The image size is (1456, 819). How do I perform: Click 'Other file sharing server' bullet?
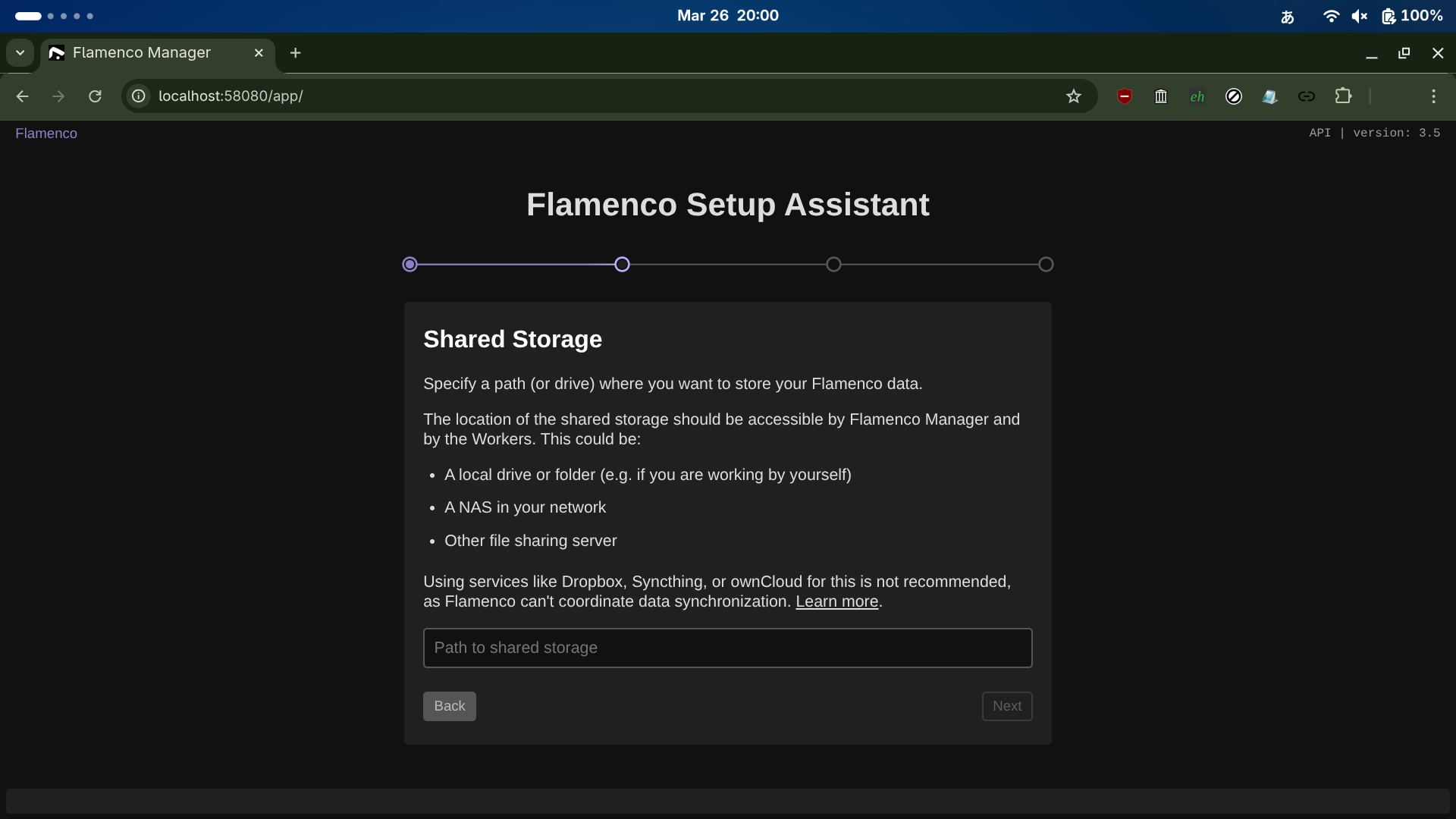[x=530, y=541]
